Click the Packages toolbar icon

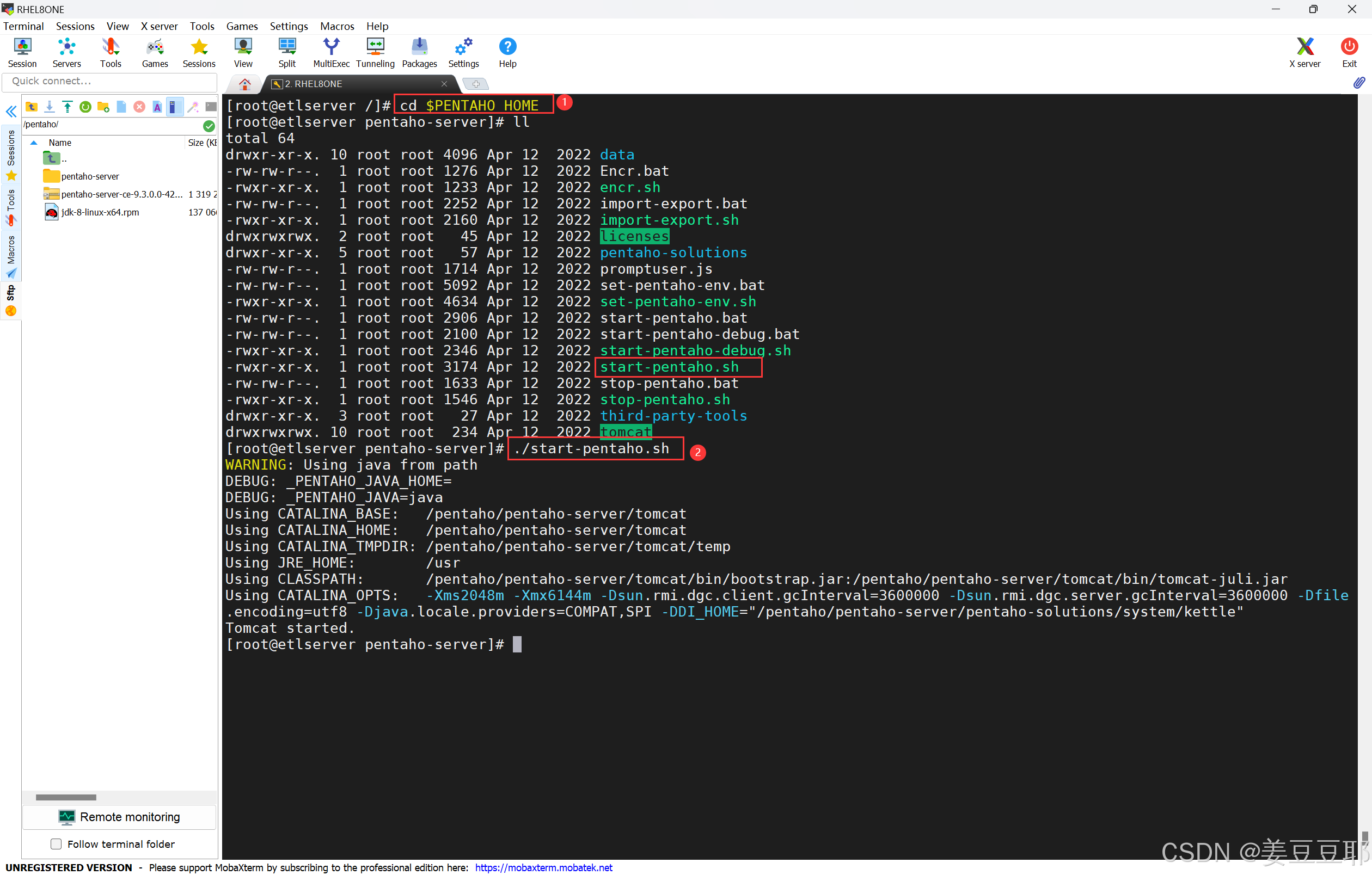point(419,52)
